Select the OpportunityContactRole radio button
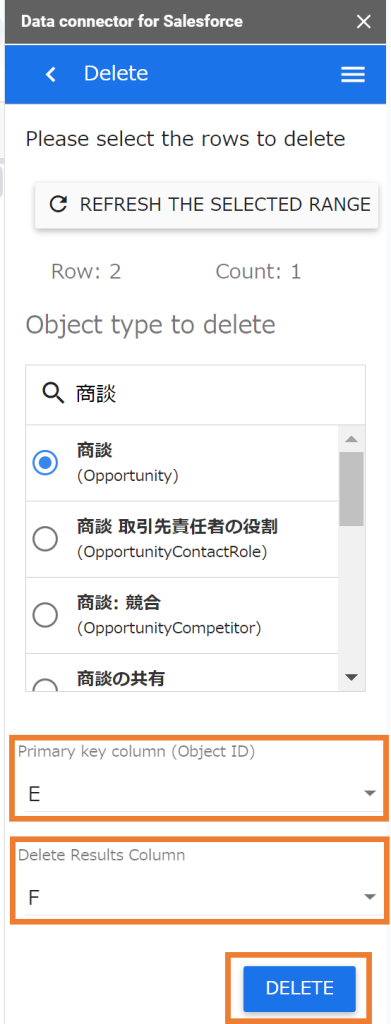 tap(45, 539)
